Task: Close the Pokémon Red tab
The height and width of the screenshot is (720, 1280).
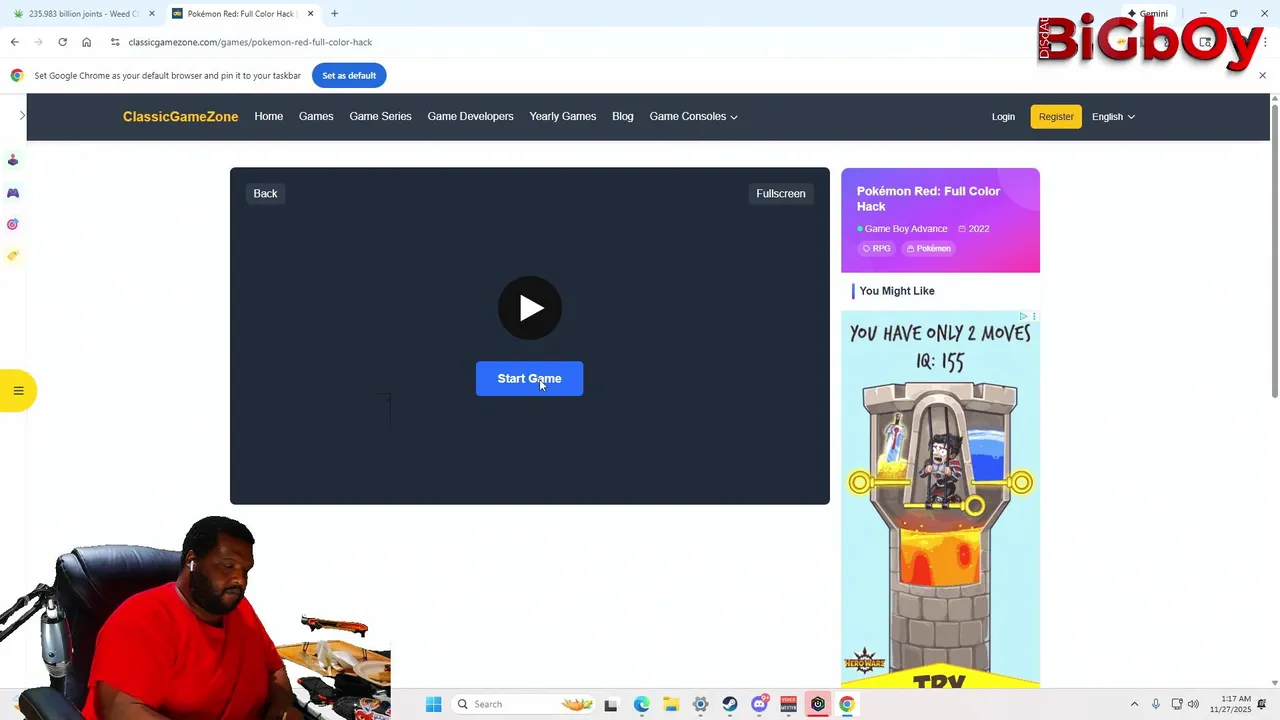Action: 310,14
